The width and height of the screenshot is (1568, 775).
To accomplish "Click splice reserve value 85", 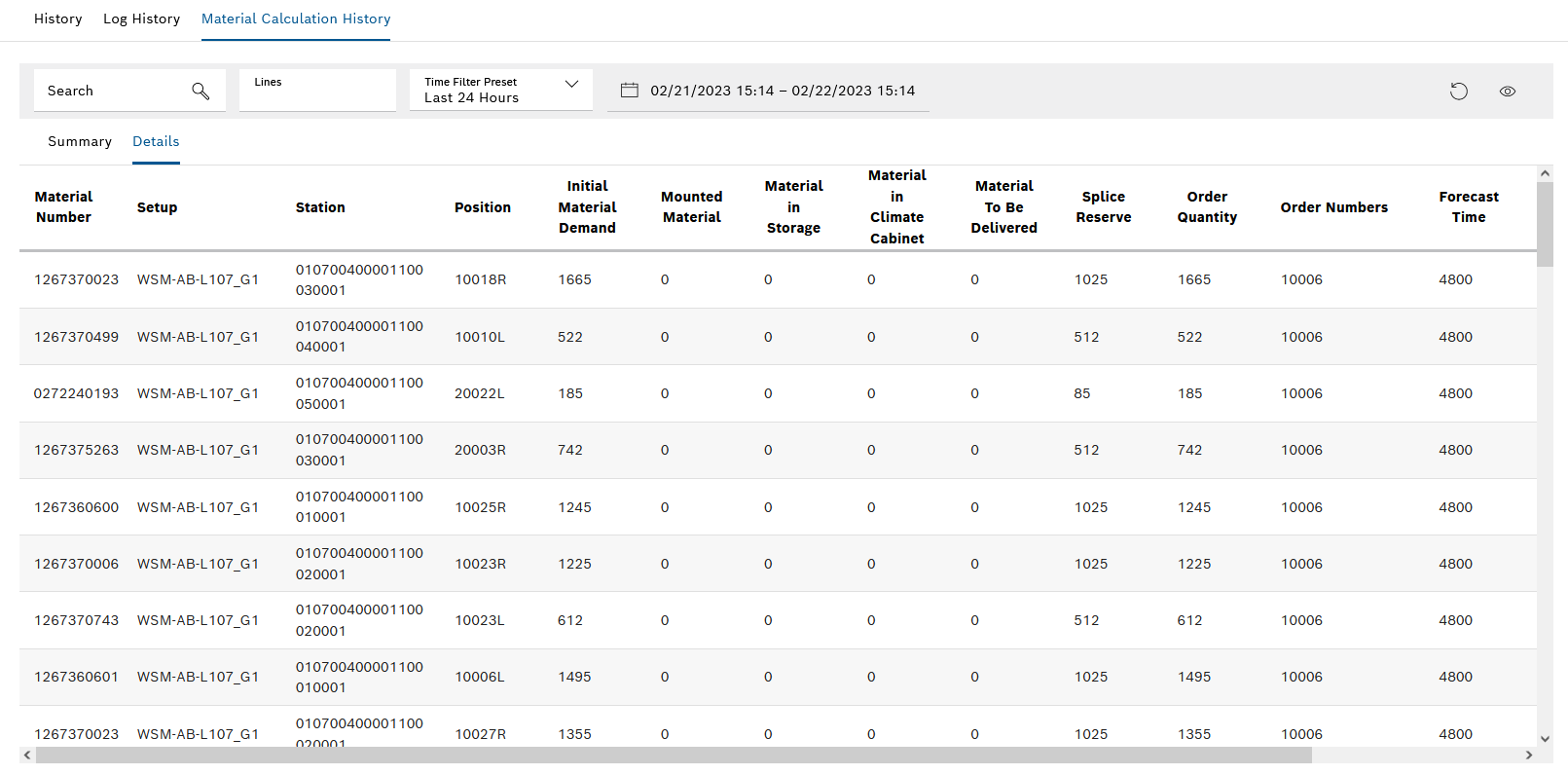I will [1082, 393].
